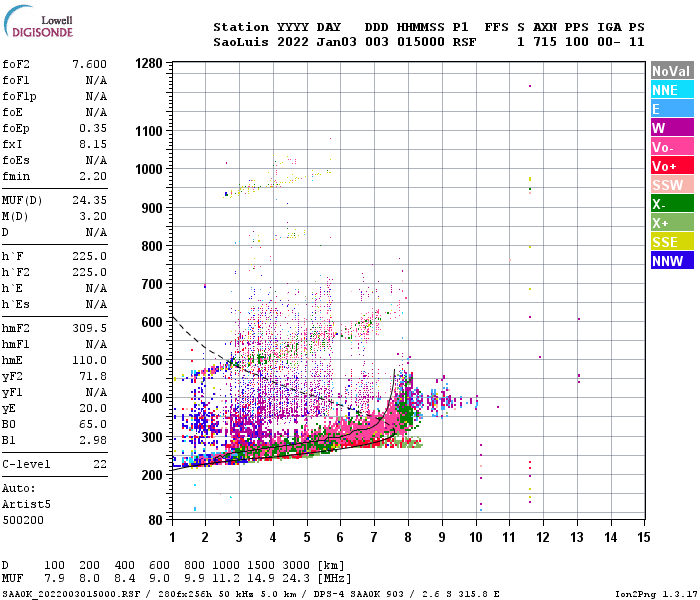Click the AXN value 715
Viewport: 700px width, 600px height.
(x=545, y=42)
